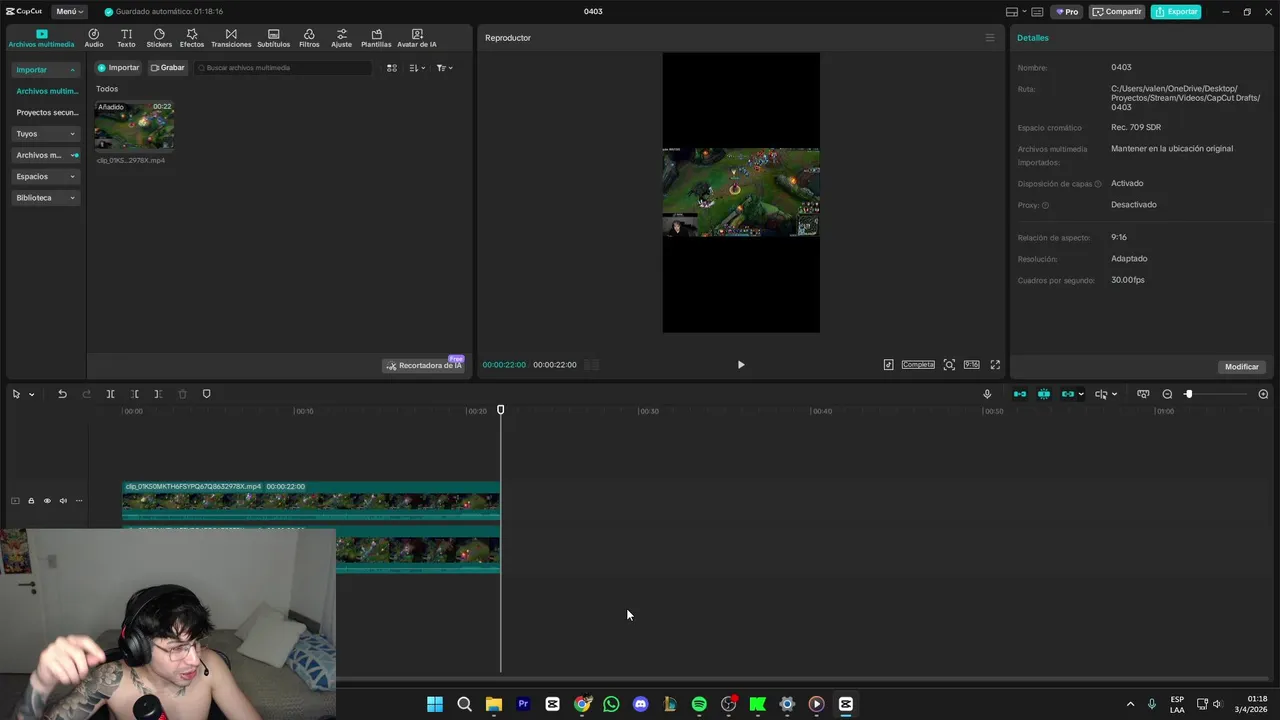Click the Pro upgrade button

(x=1067, y=12)
